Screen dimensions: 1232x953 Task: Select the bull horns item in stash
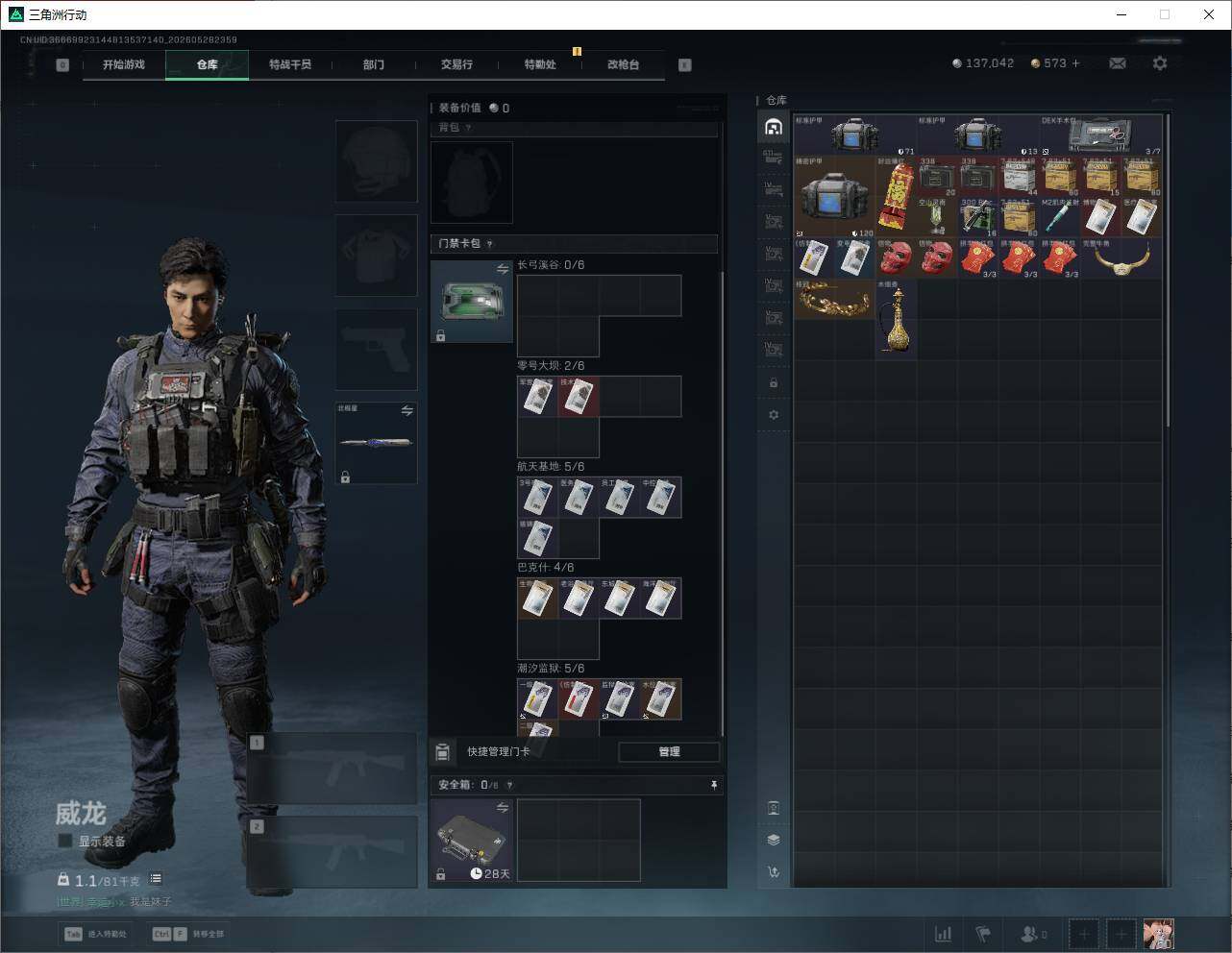(1121, 257)
